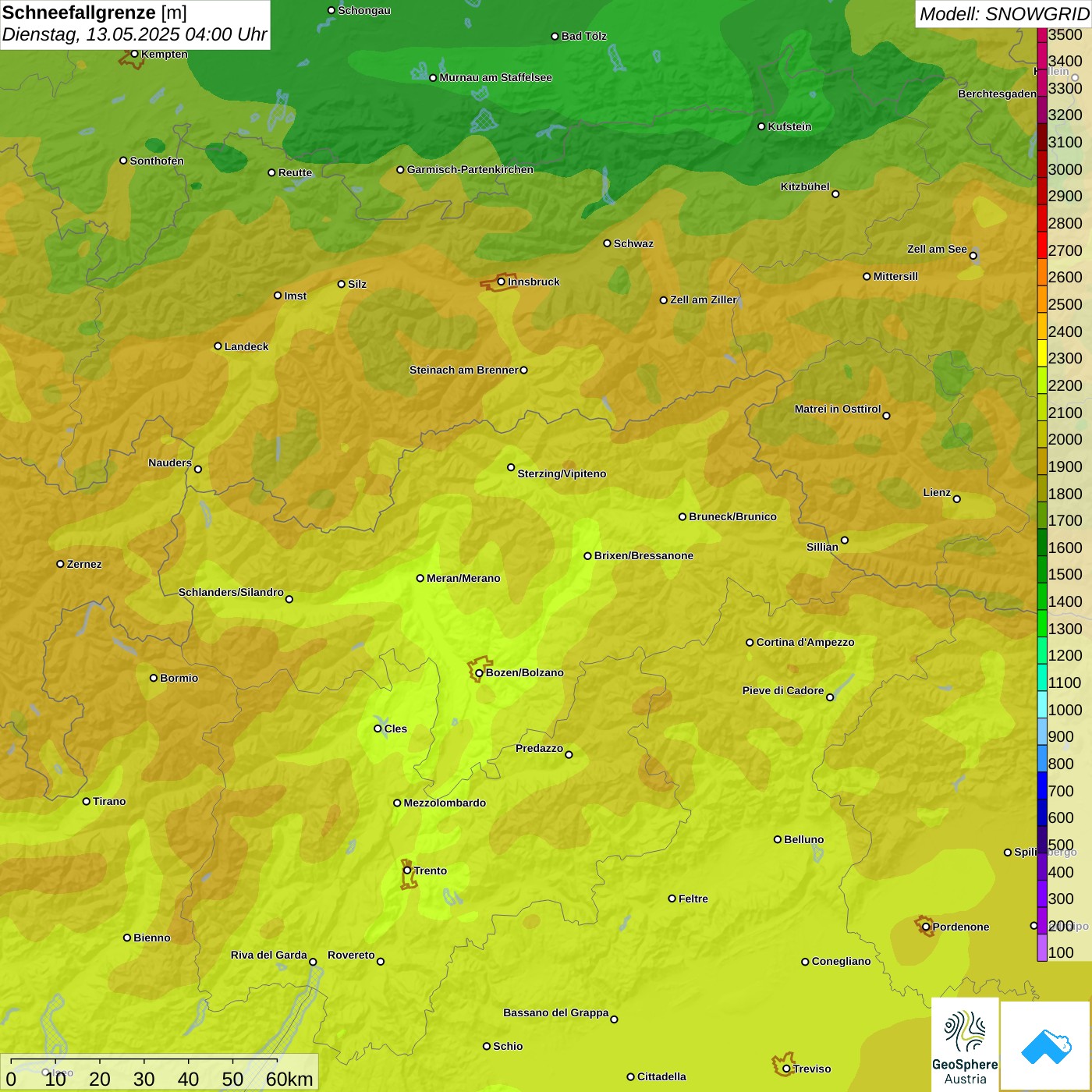Click the 'Pieve di Cadore' label
Image resolution: width=1092 pixels, height=1092 pixels.
point(783,690)
